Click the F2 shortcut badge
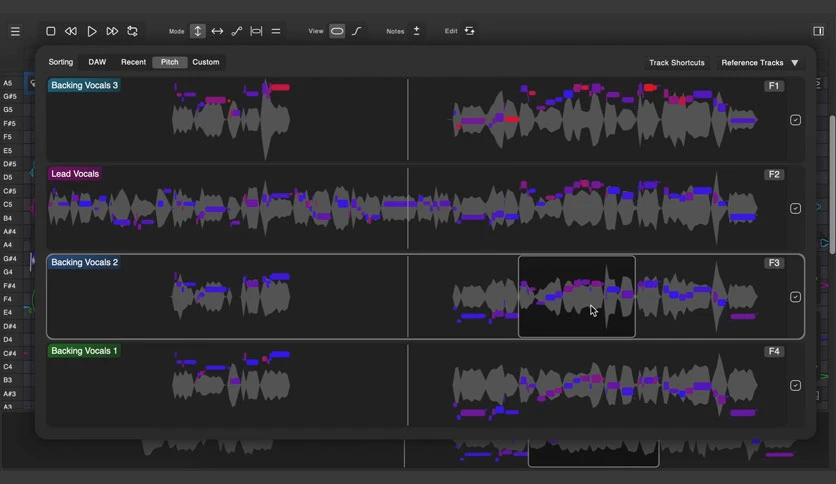 (774, 174)
